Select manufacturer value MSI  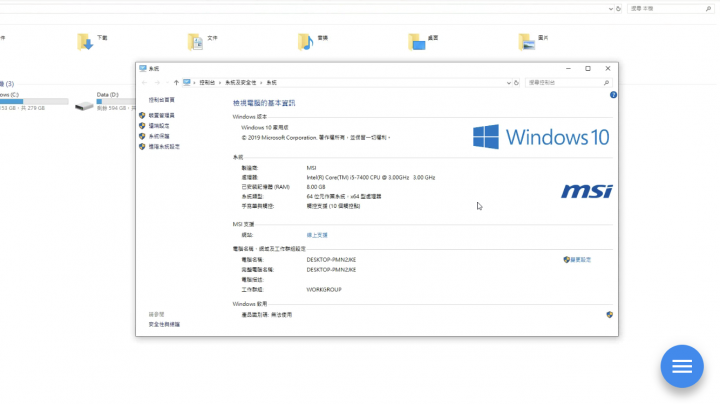311,168
